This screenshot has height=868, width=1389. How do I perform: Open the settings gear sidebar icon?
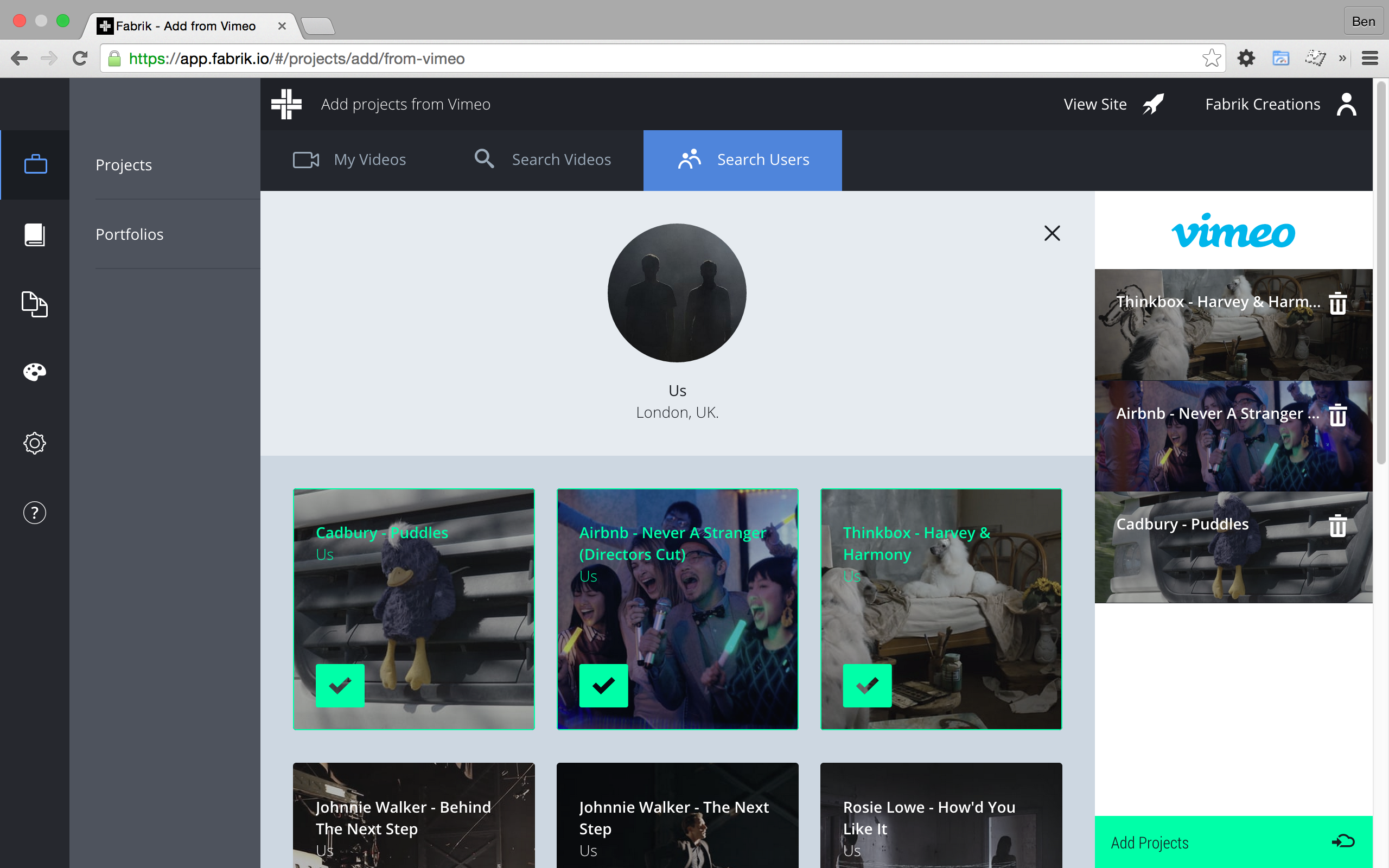[x=35, y=443]
